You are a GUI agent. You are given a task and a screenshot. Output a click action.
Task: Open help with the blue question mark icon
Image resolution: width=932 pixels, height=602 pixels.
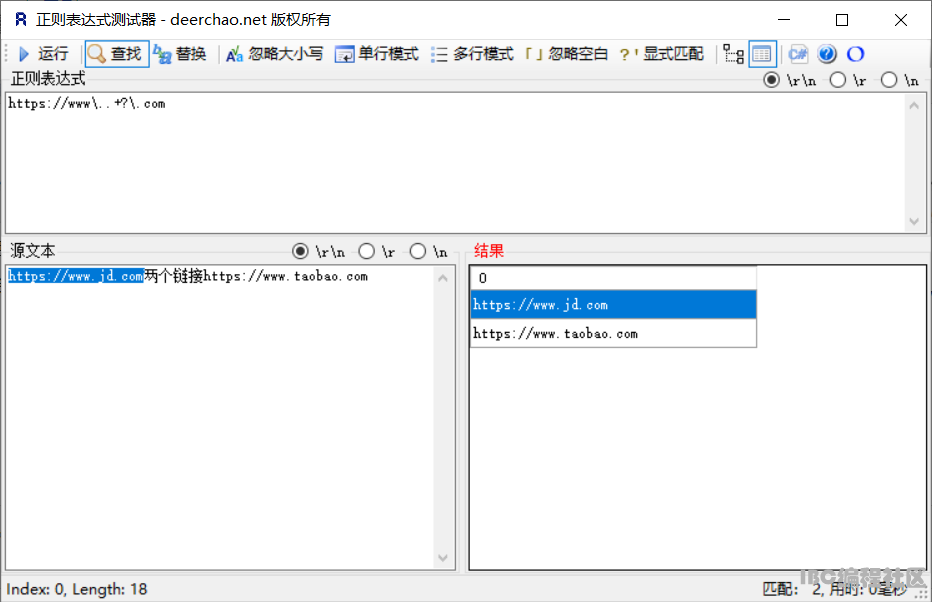[x=827, y=54]
